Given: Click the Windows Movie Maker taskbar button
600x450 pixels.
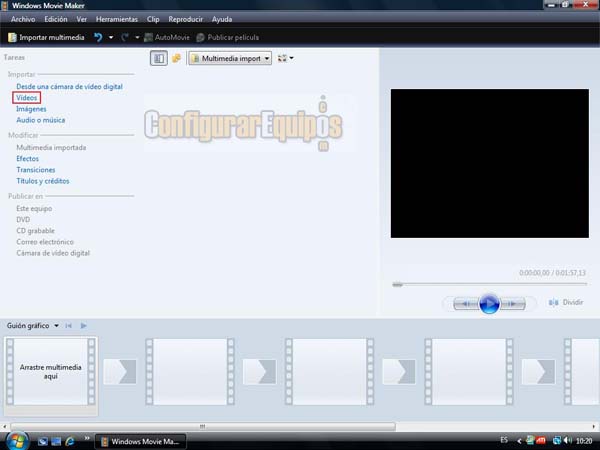Looking at the screenshot, I should click(x=140, y=442).
